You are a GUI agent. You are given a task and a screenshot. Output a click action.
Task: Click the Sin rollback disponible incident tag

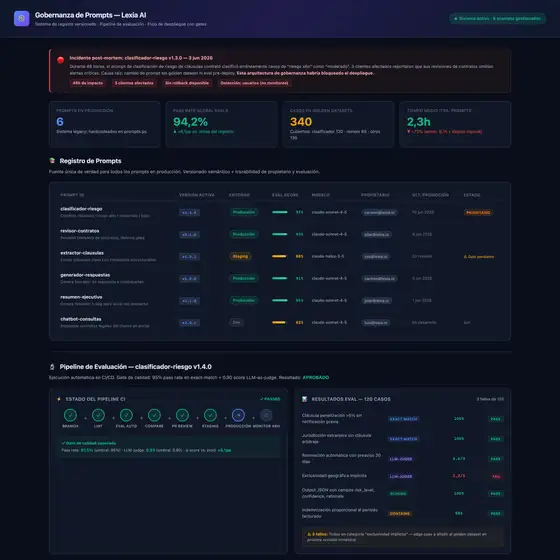pos(187,83)
